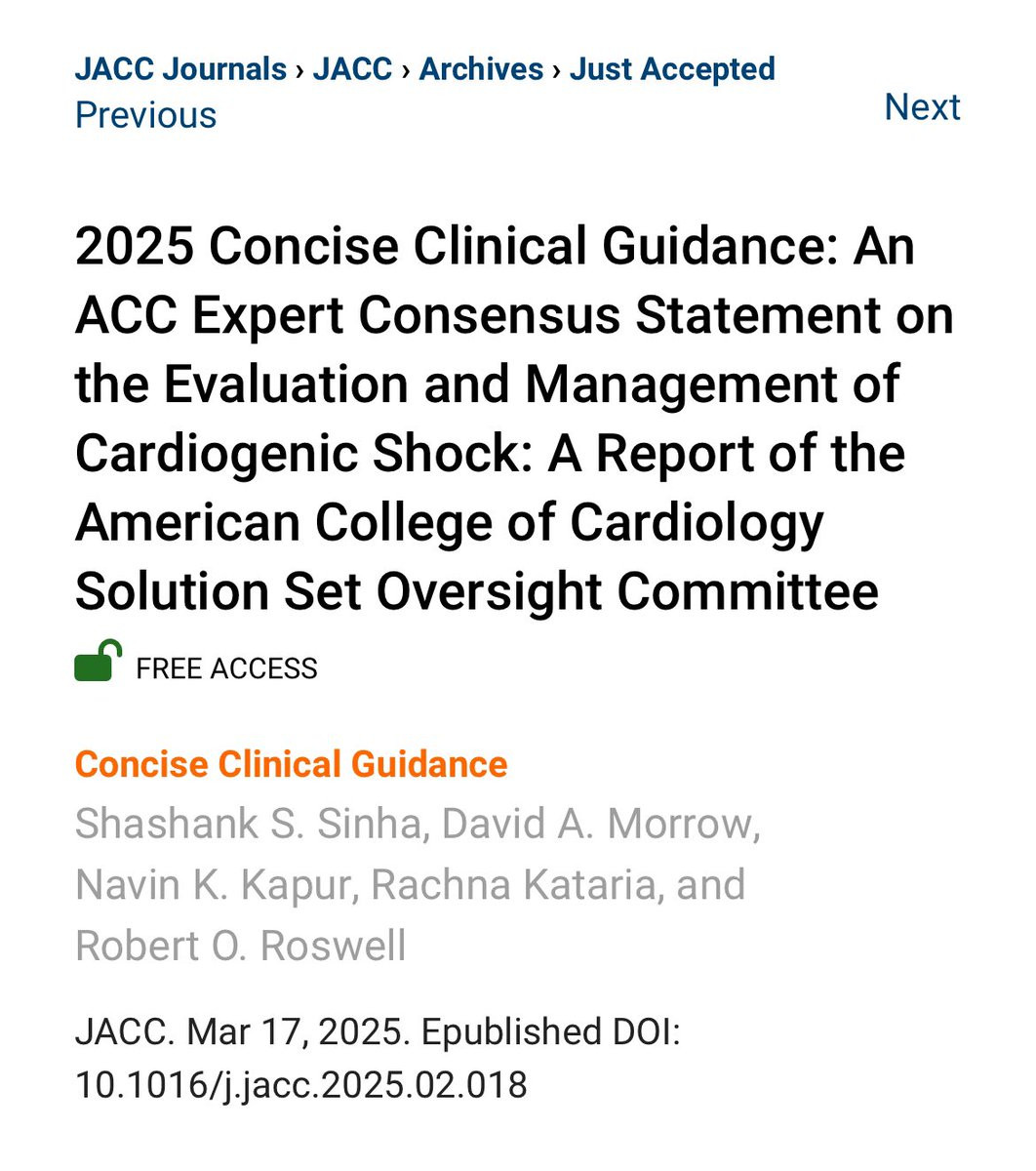Screen dimensions: 1036x1171
Task: Click the Epublished DOI label
Action: [x=550, y=1031]
